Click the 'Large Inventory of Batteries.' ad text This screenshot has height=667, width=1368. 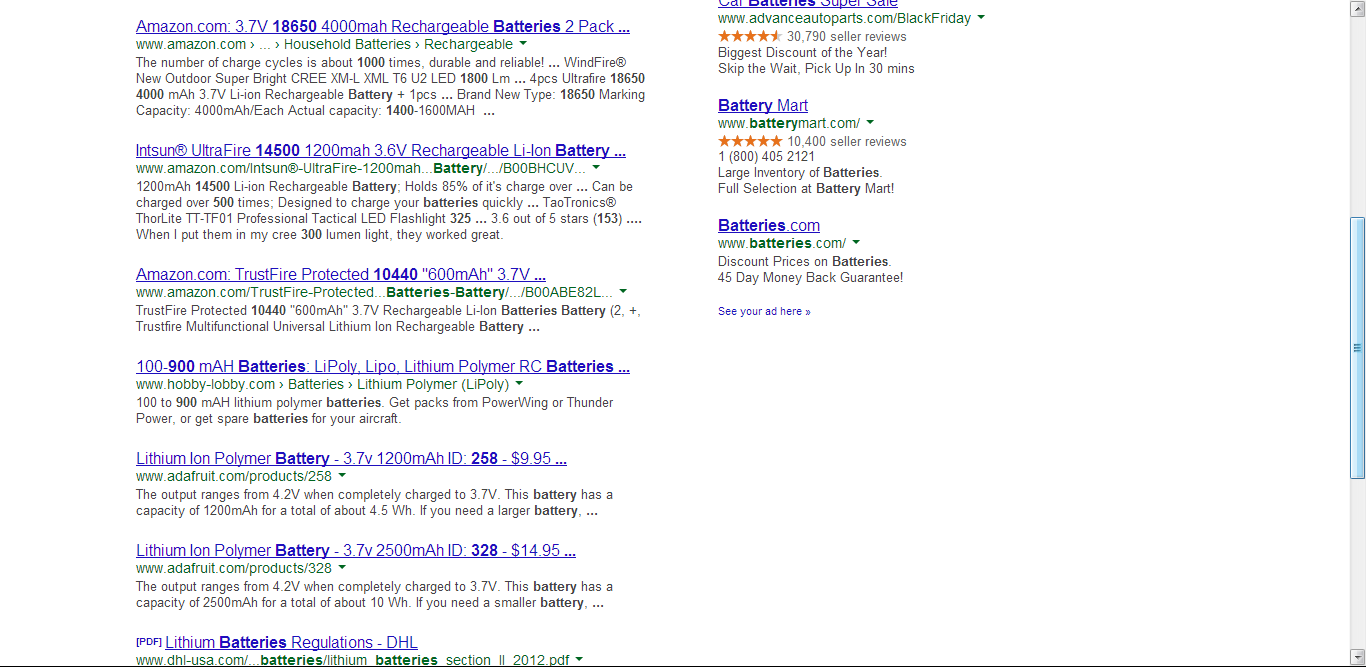[800, 173]
